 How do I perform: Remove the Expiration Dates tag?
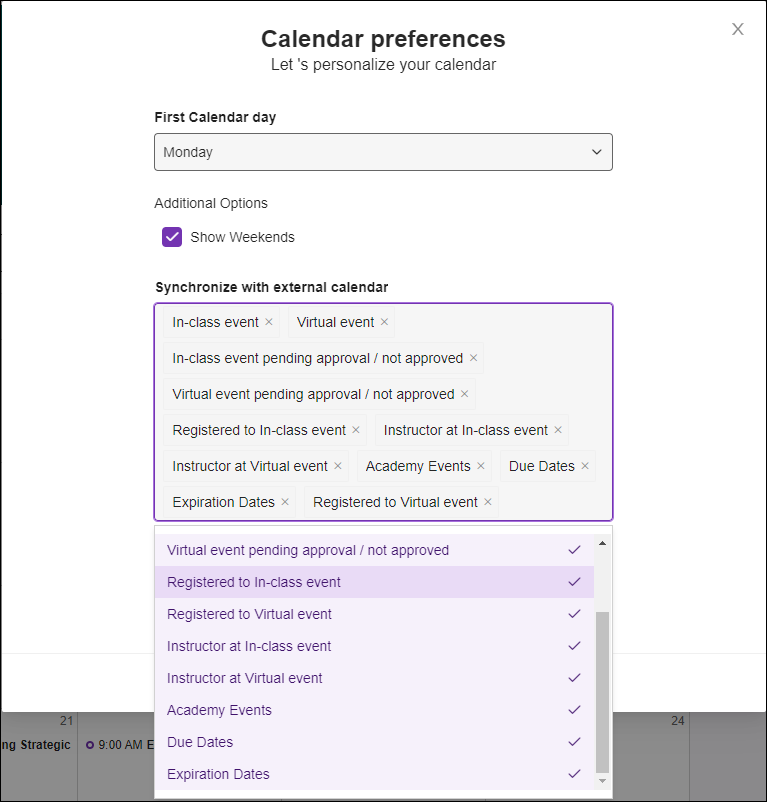point(285,502)
